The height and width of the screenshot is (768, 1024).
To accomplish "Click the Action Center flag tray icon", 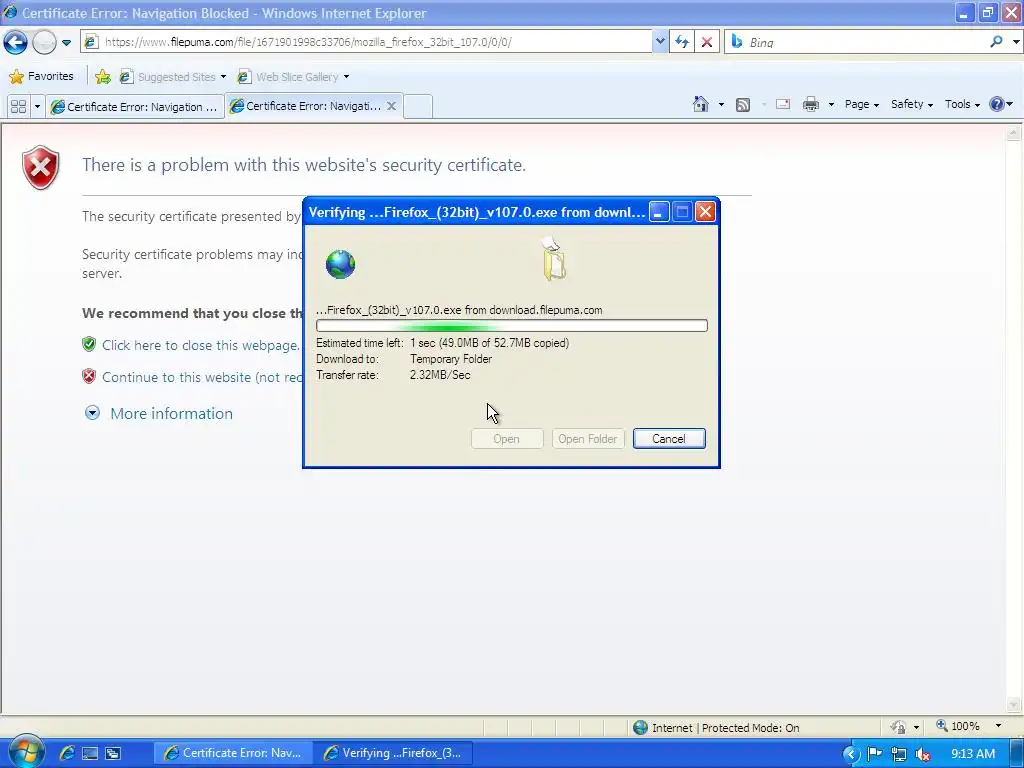I will tap(874, 754).
